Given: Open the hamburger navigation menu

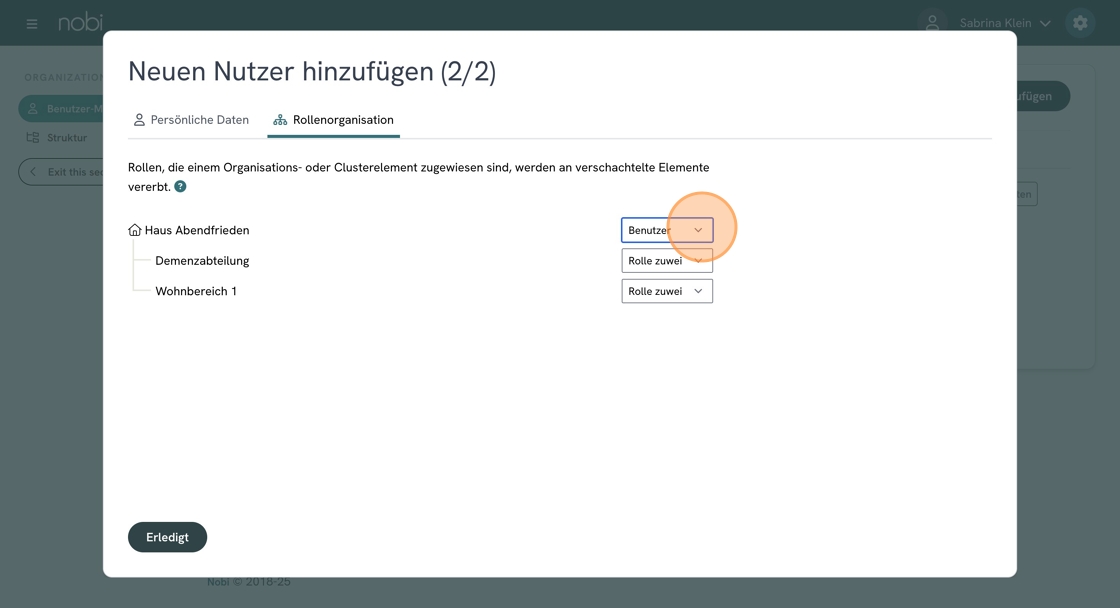Looking at the screenshot, I should [x=32, y=23].
